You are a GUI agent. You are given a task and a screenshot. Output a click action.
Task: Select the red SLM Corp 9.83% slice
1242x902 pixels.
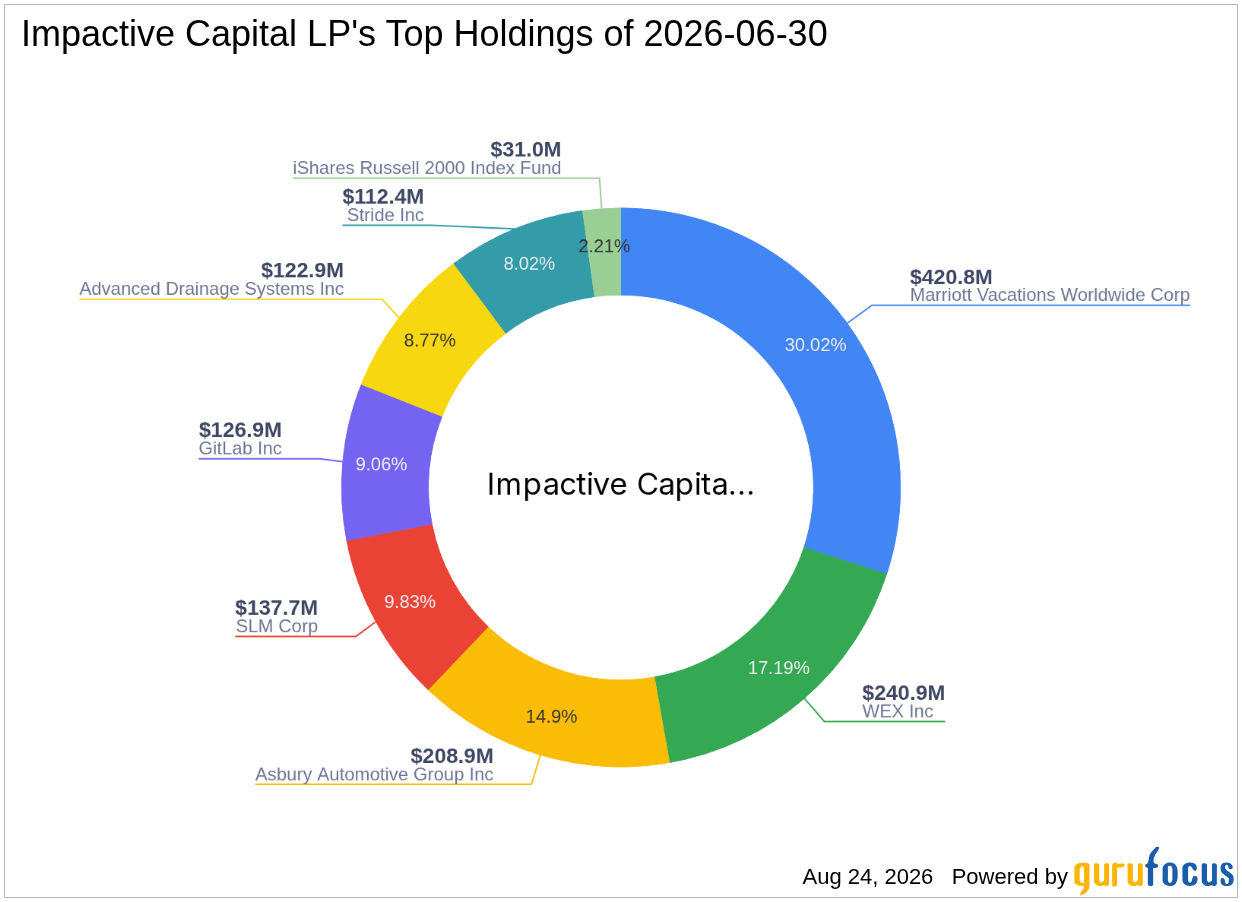pyautogui.click(x=410, y=602)
